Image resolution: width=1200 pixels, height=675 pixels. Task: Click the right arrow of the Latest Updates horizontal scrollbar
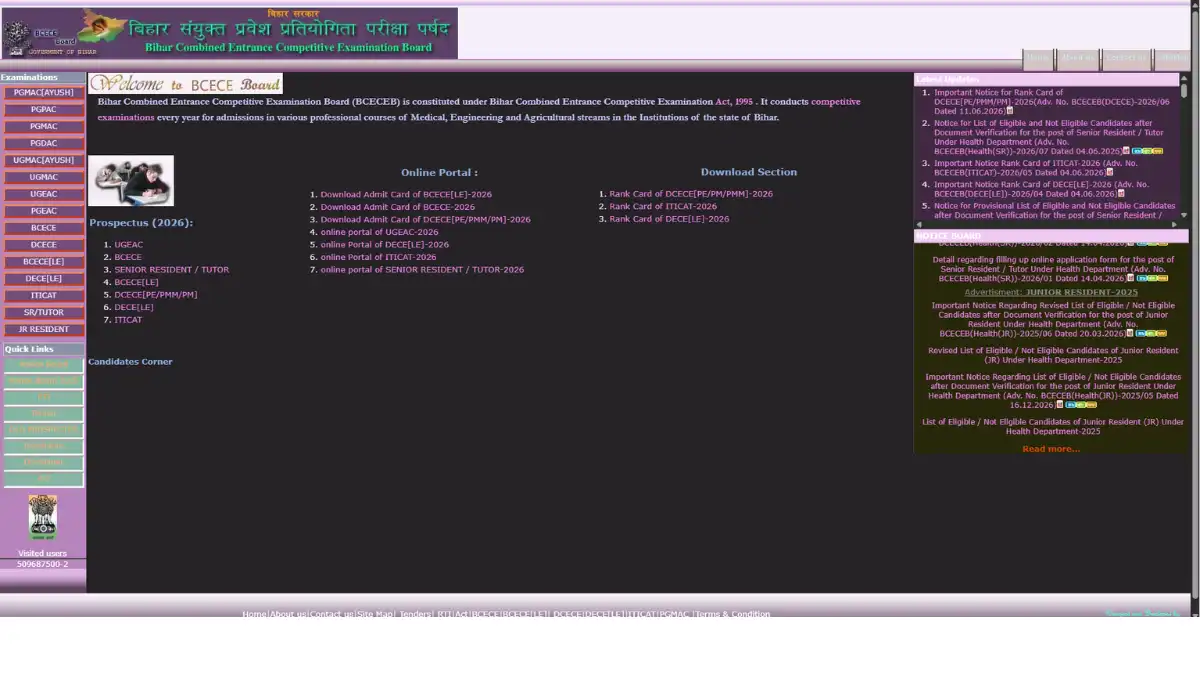tap(1174, 225)
